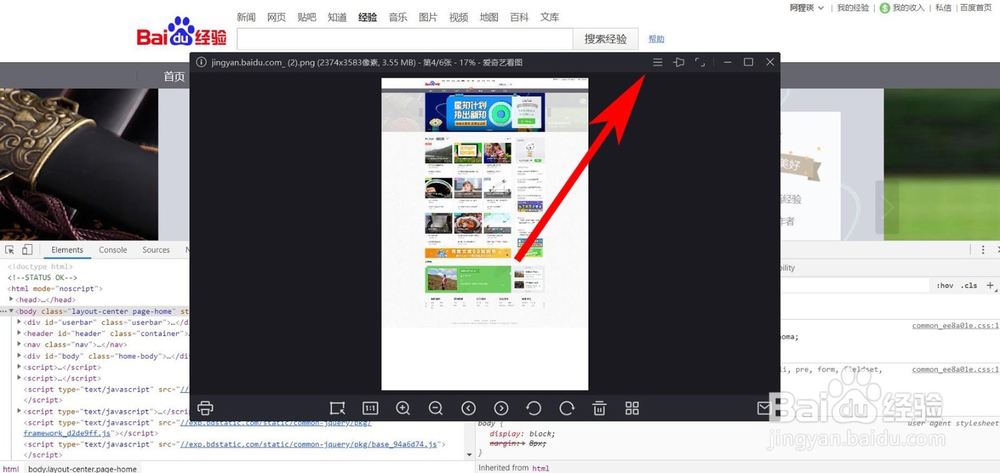Open 贴吧 in Baidu nav

(x=307, y=17)
